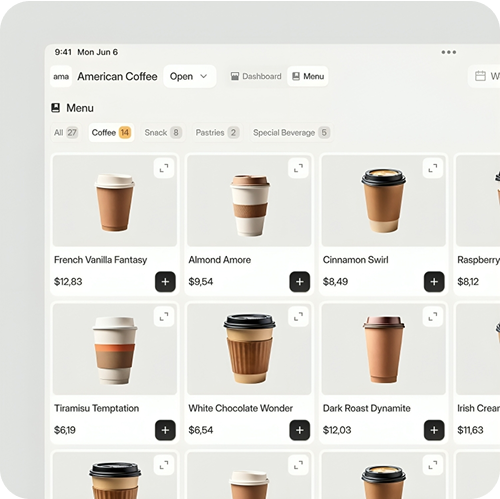Open the three-dots overflow menu
The width and height of the screenshot is (500, 499).
[x=449, y=52]
